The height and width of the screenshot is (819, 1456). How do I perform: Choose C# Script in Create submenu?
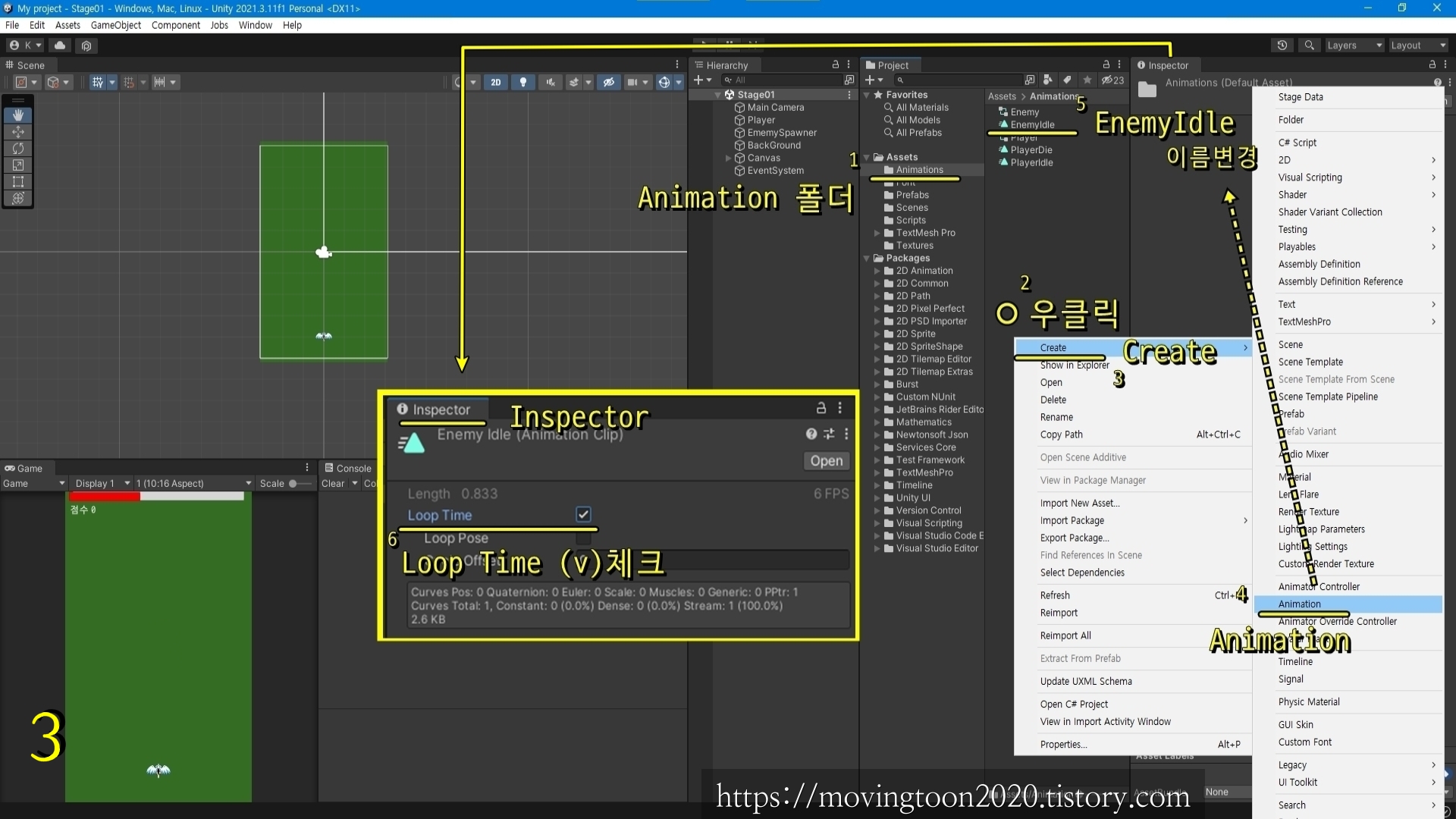[1348, 143]
